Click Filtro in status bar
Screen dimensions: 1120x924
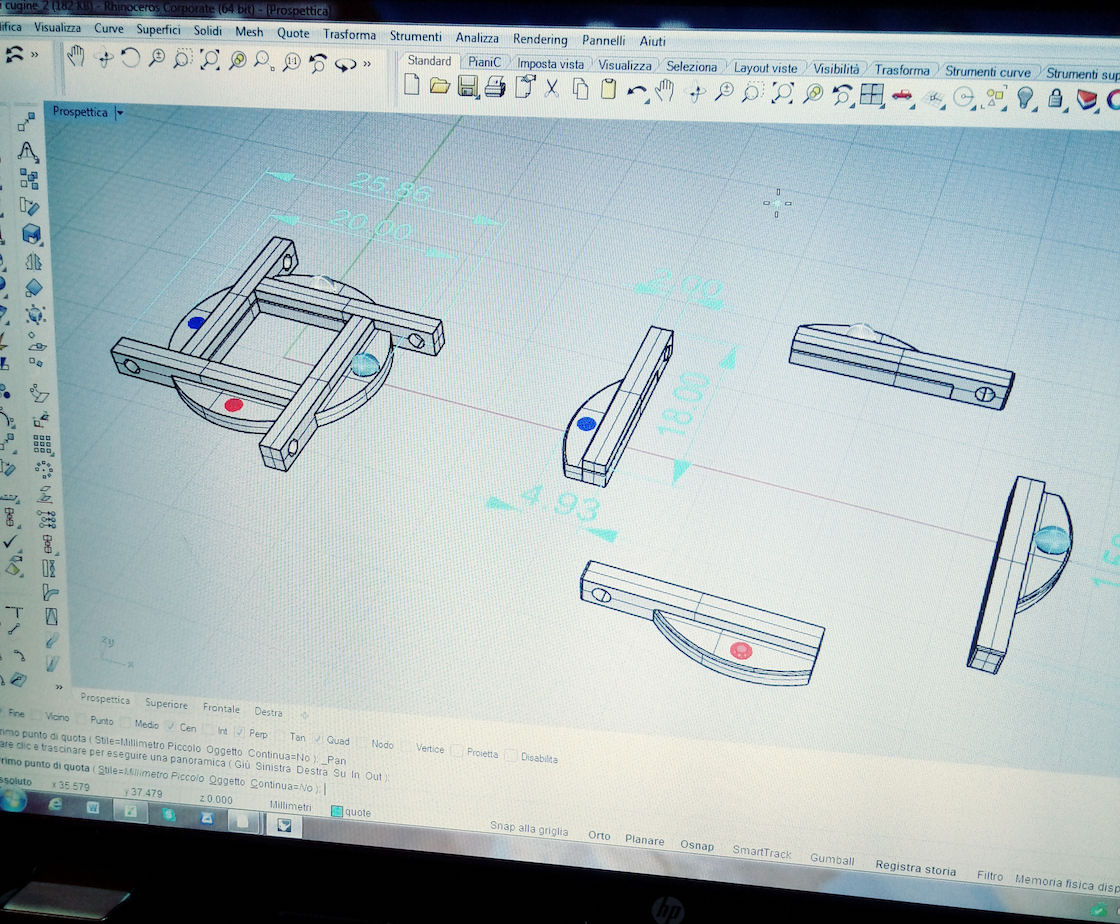[990, 875]
